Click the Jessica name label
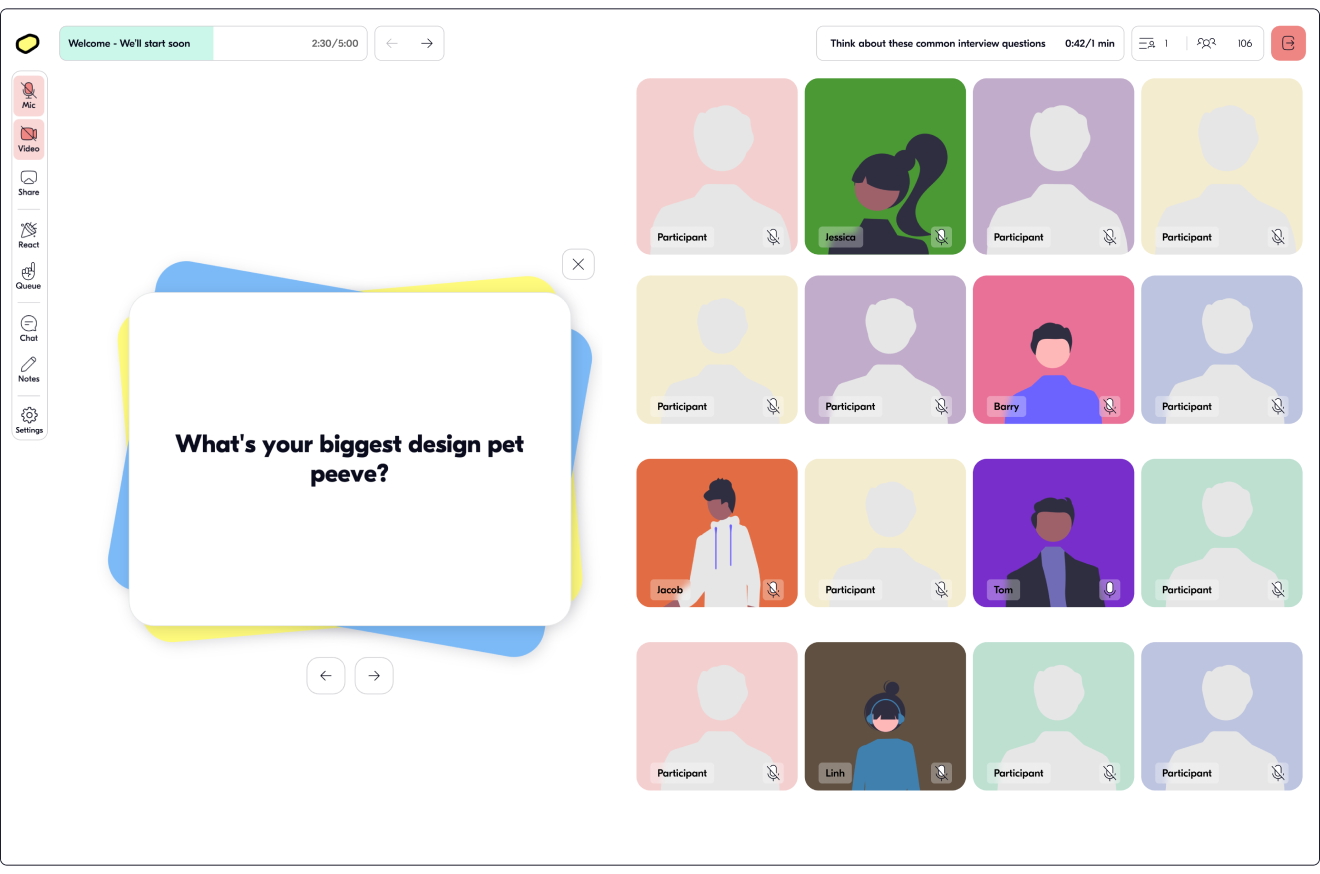The height and width of the screenshot is (874, 1320). coord(841,237)
